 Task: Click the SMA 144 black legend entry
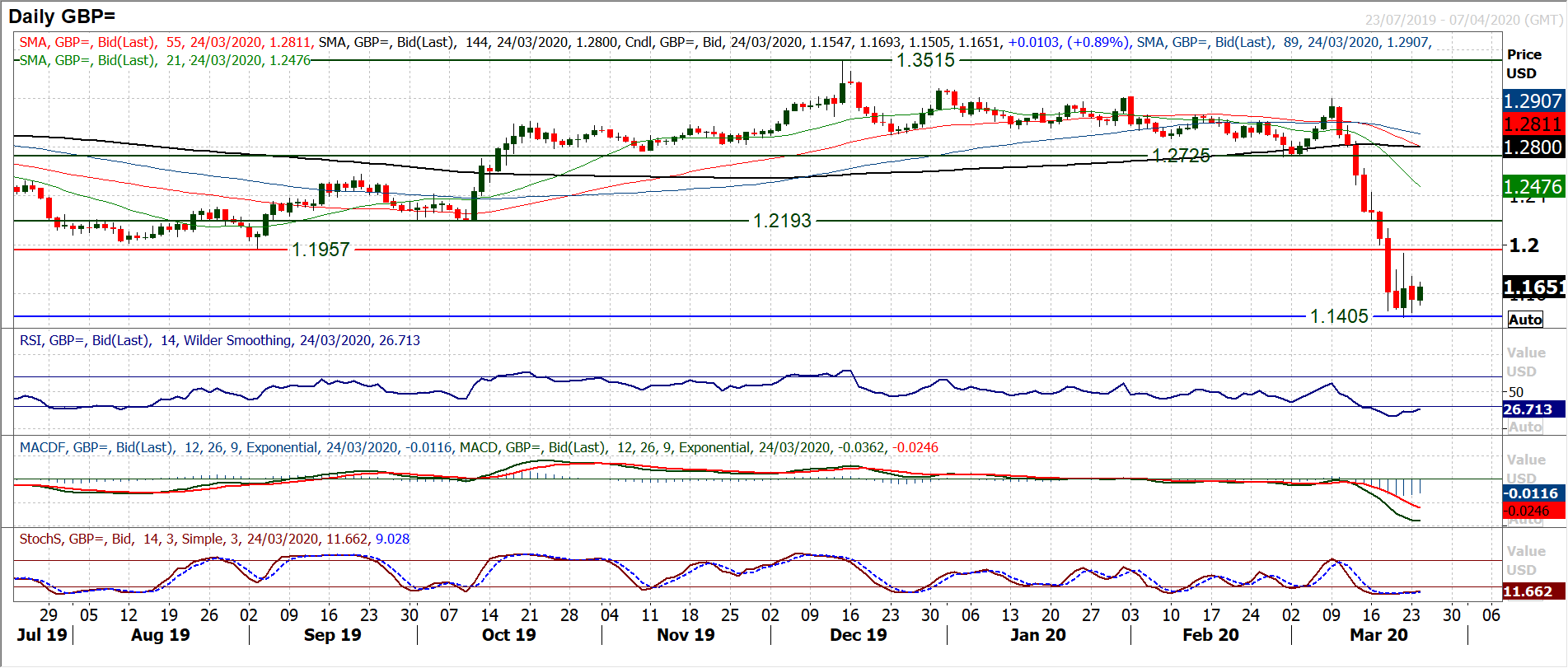[x=469, y=42]
